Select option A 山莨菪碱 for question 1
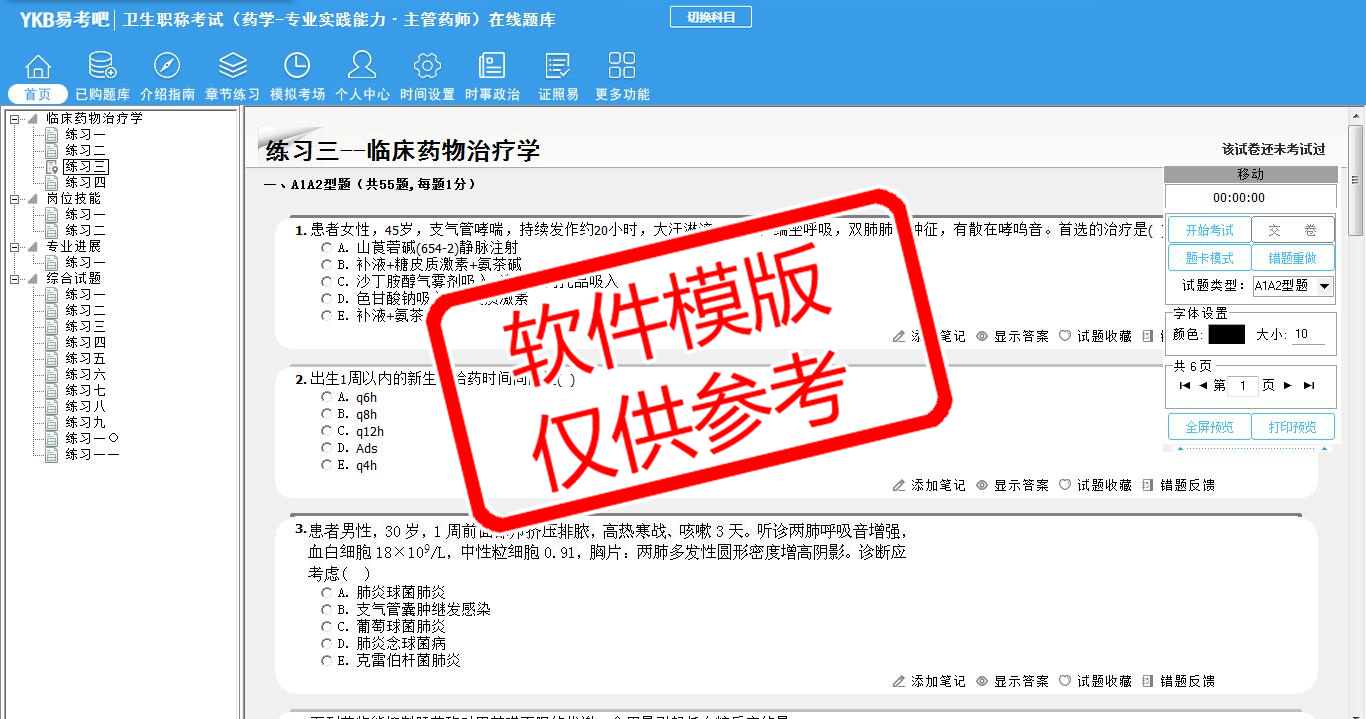The height and width of the screenshot is (719, 1366). (x=326, y=247)
